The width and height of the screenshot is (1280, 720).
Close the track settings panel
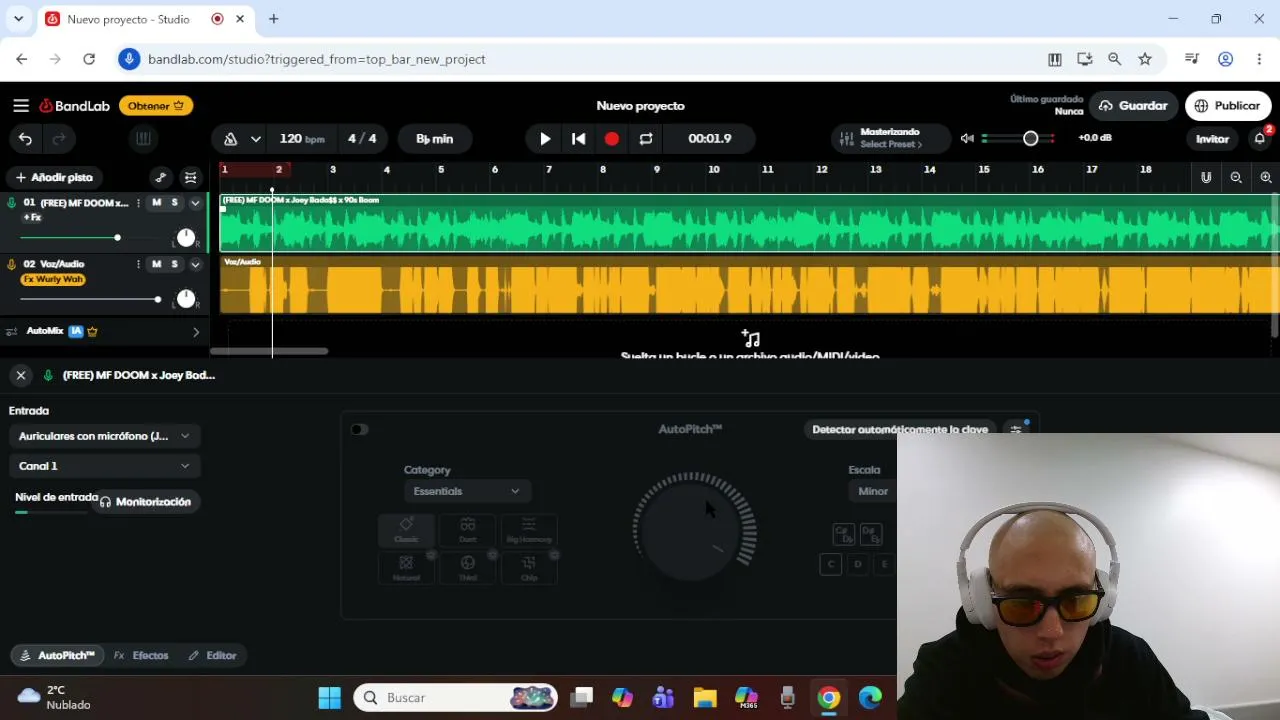pos(20,375)
